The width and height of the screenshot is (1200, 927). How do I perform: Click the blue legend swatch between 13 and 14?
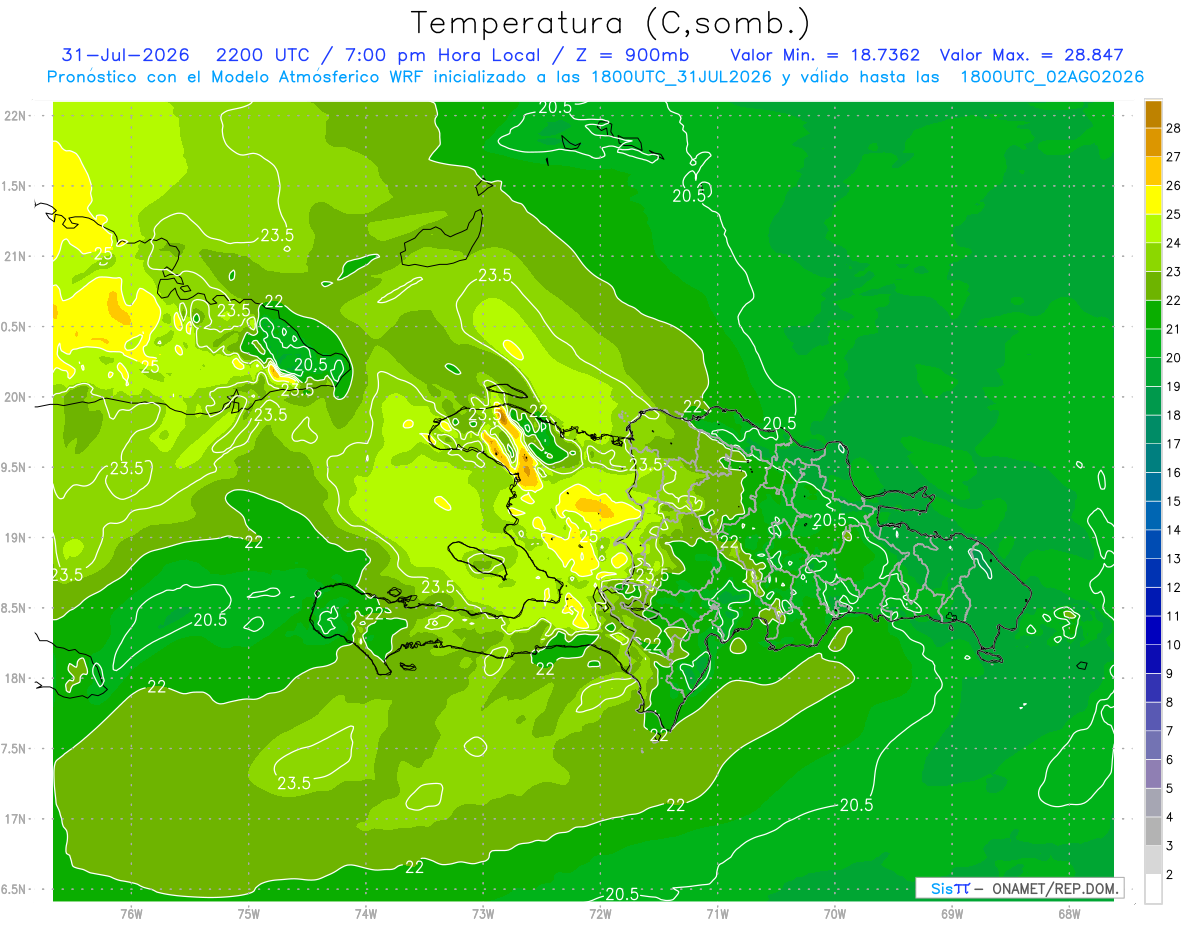[1153, 544]
